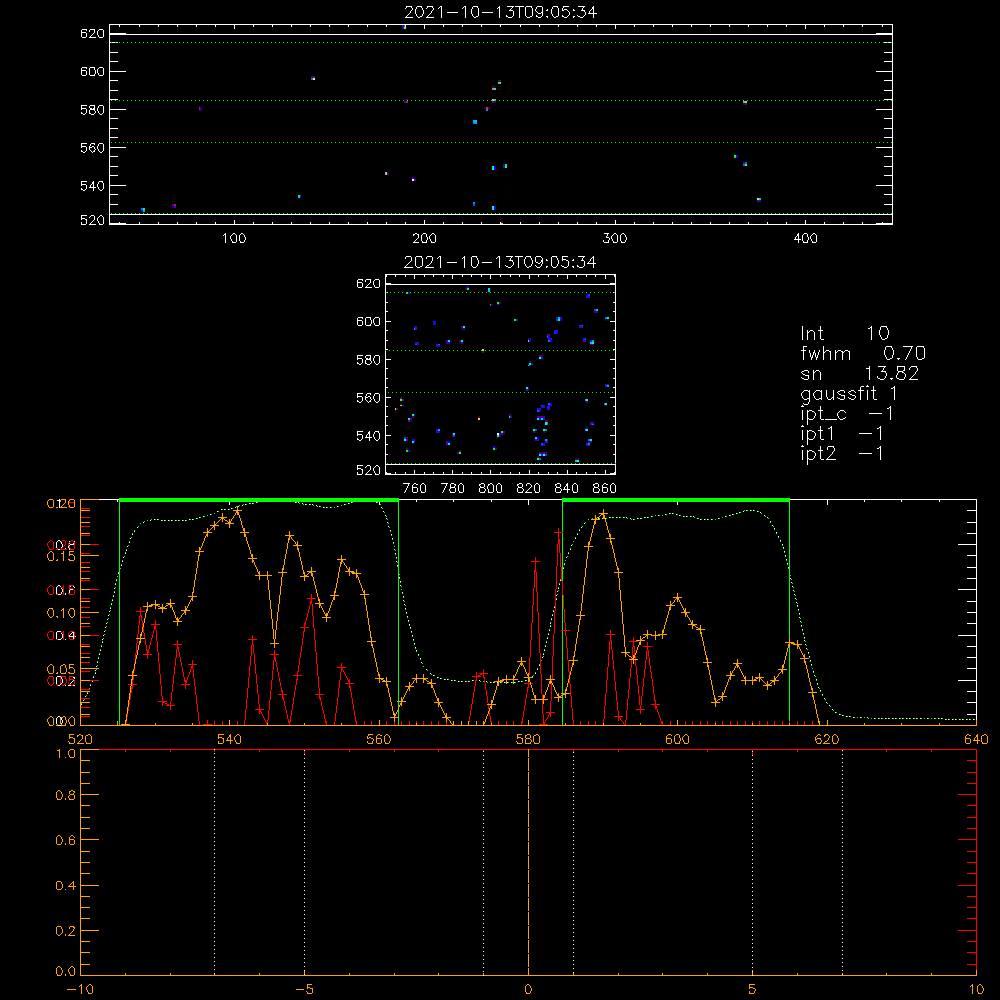1000x1000 pixels.
Task: Click y-axis label 0.6 on the bottom plot
Action: [x=66, y=841]
